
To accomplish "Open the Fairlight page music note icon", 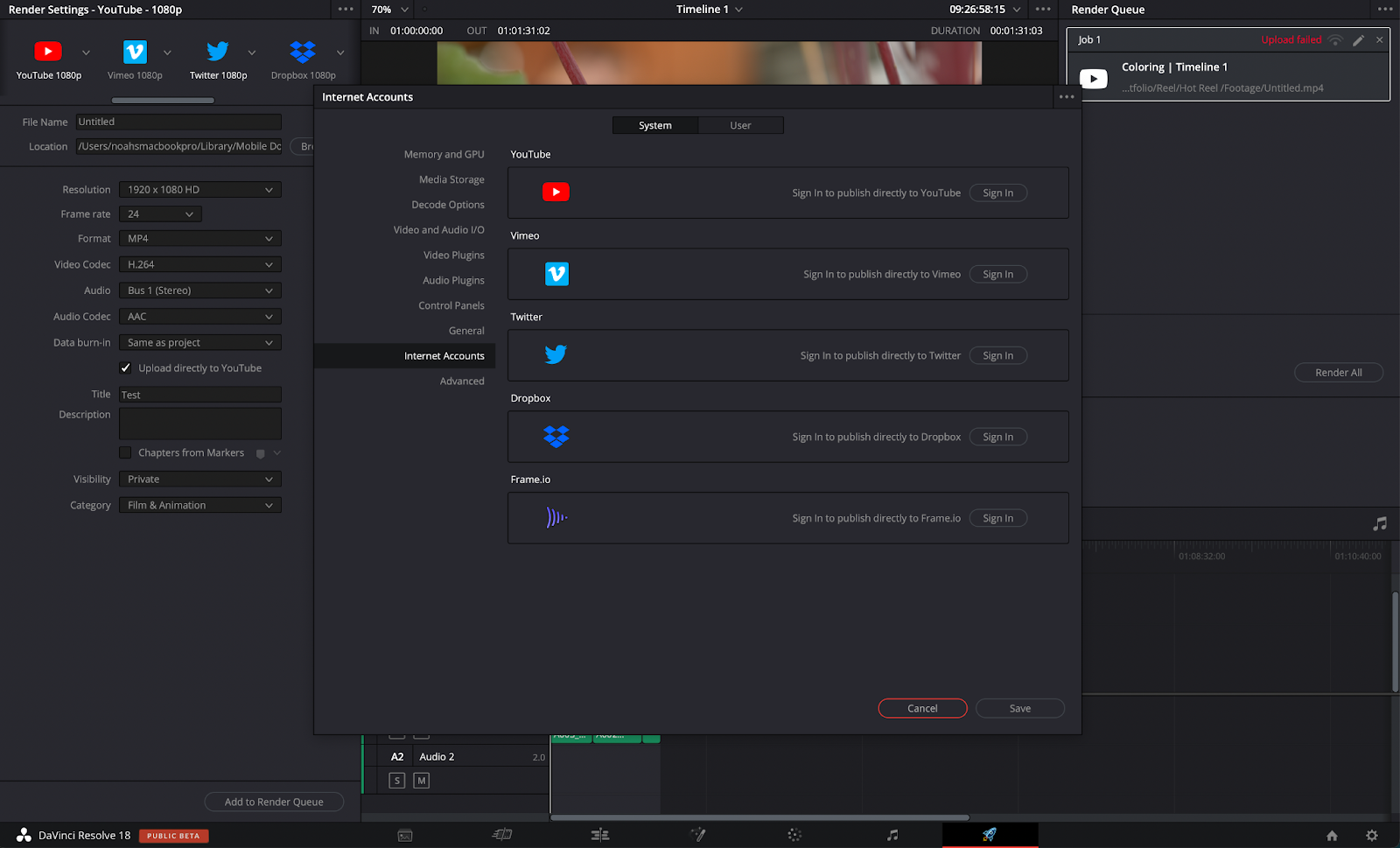I will tap(892, 835).
